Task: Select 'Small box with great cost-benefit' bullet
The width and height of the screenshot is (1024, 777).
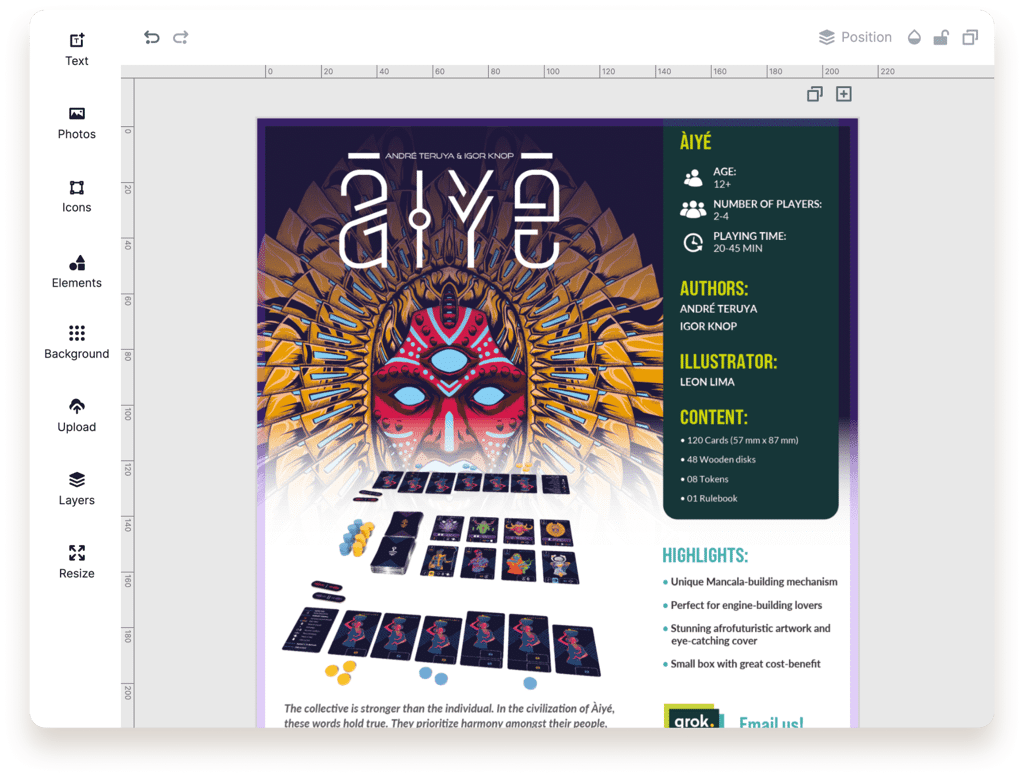Action: pos(742,664)
